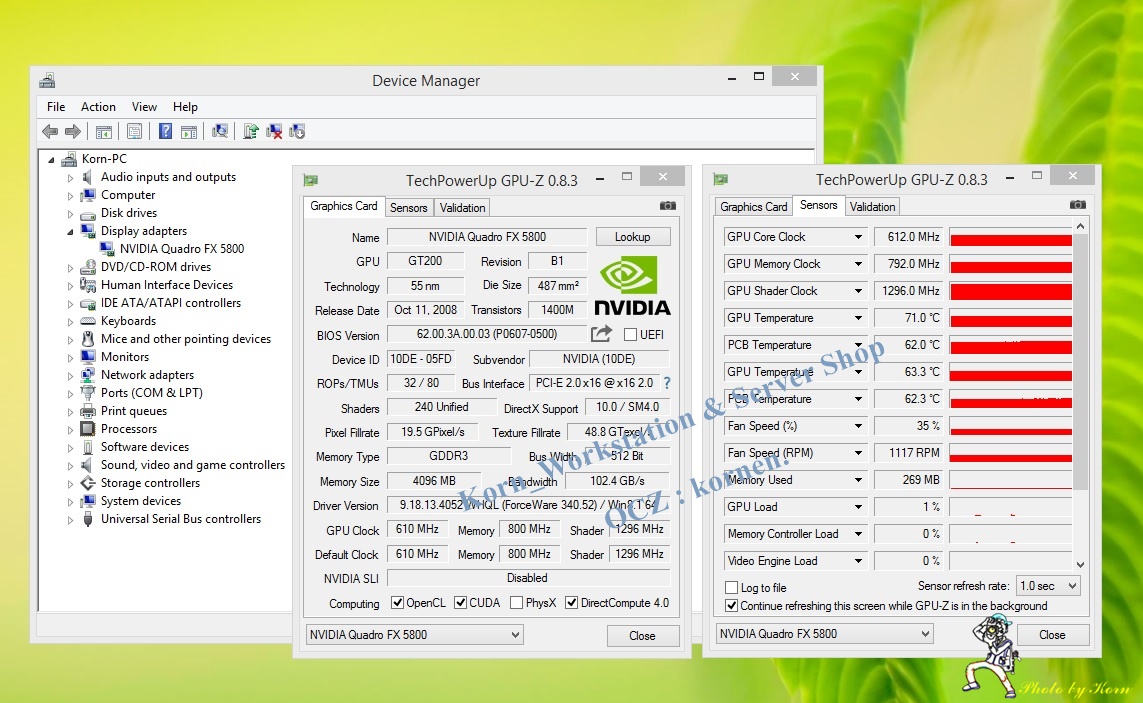
Task: Click camera screenshot icon in GPU-Z Sensors window
Action: click(1077, 205)
